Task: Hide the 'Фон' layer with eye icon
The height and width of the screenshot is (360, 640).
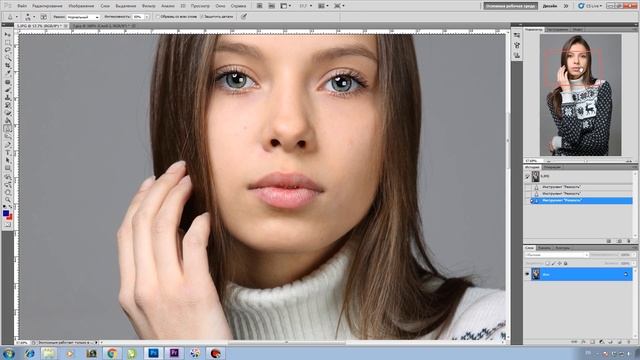Action: click(x=527, y=274)
